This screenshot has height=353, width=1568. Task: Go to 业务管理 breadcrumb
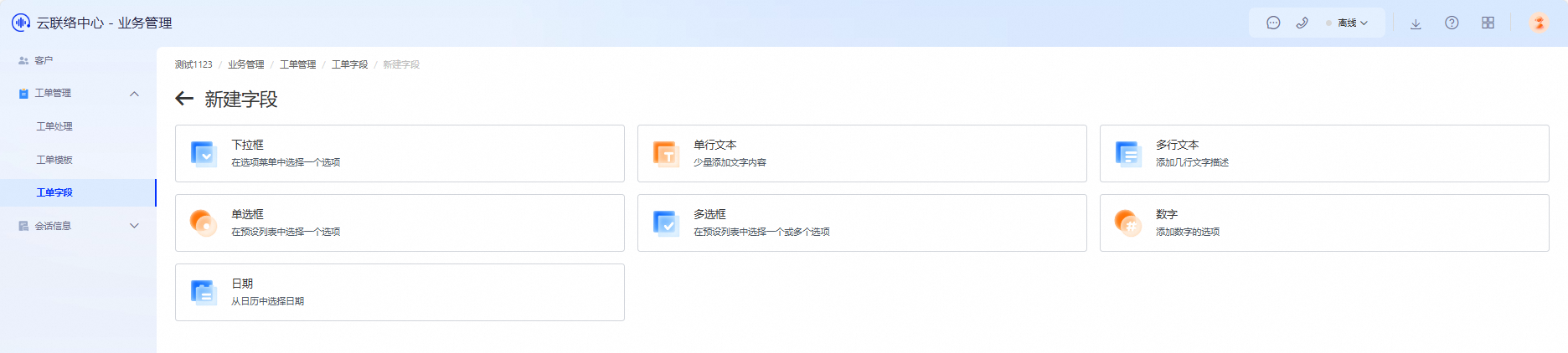(x=245, y=64)
